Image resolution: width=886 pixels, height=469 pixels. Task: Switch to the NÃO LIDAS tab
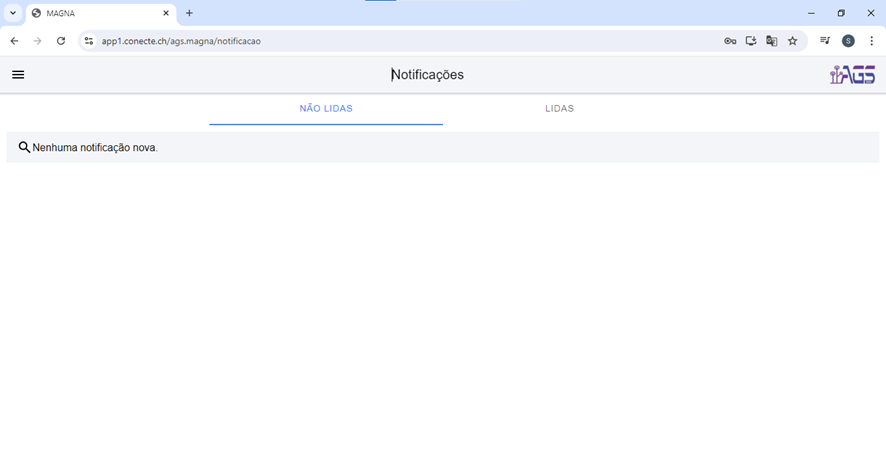[x=326, y=108]
